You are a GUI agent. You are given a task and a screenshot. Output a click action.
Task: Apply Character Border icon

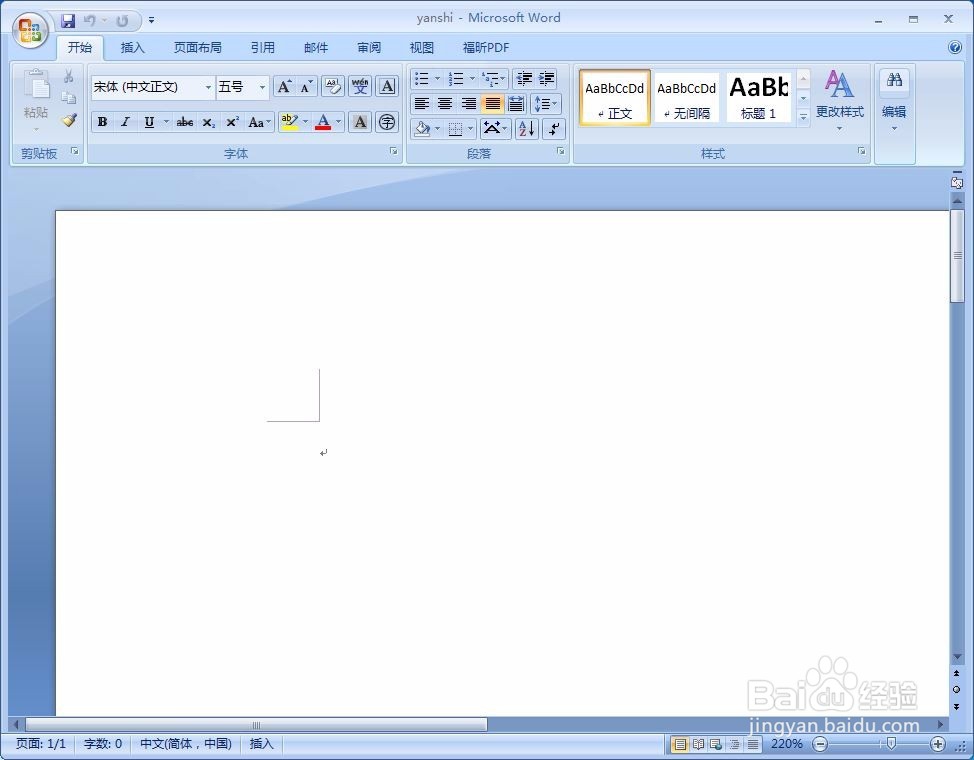tap(387, 86)
